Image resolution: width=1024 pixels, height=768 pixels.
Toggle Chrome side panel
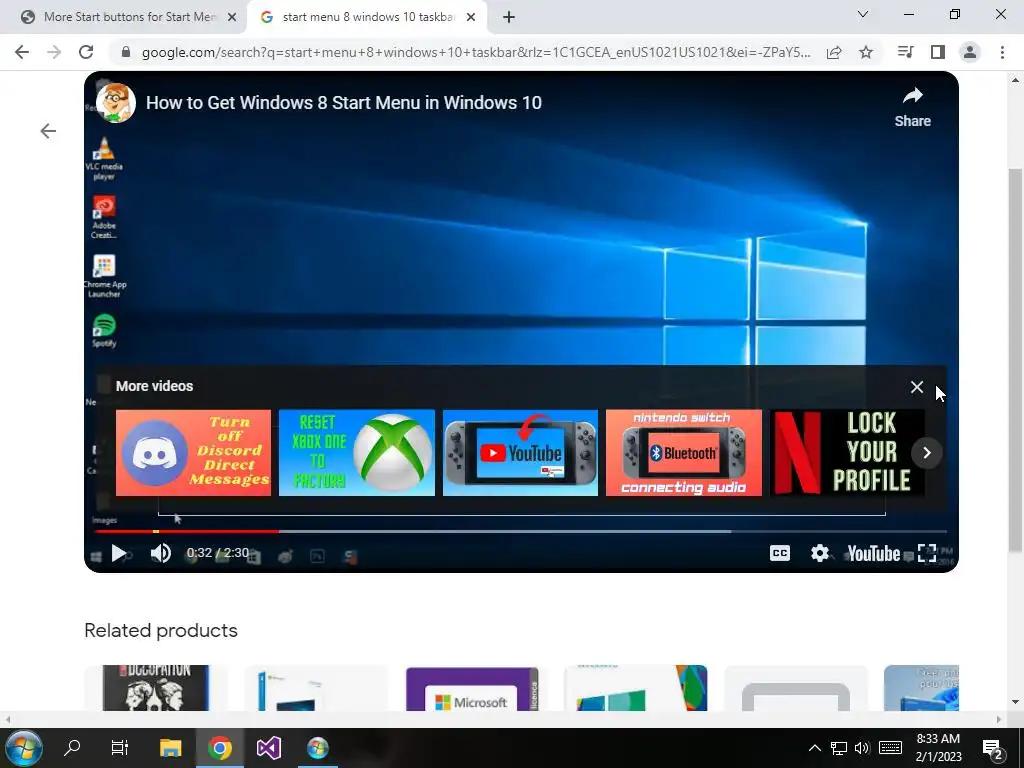coord(938,52)
